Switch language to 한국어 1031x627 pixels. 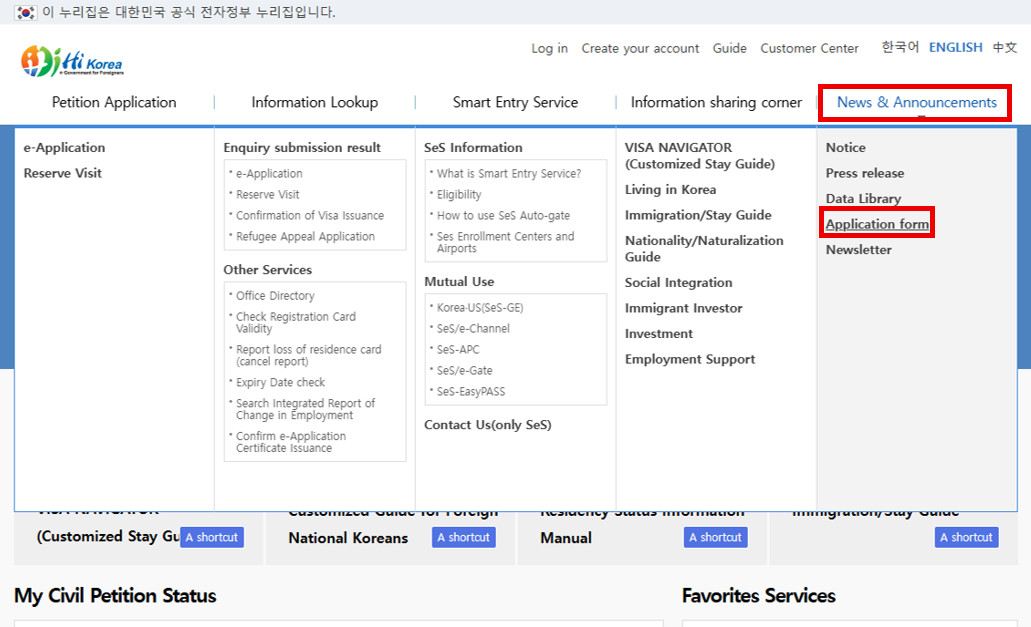point(900,47)
